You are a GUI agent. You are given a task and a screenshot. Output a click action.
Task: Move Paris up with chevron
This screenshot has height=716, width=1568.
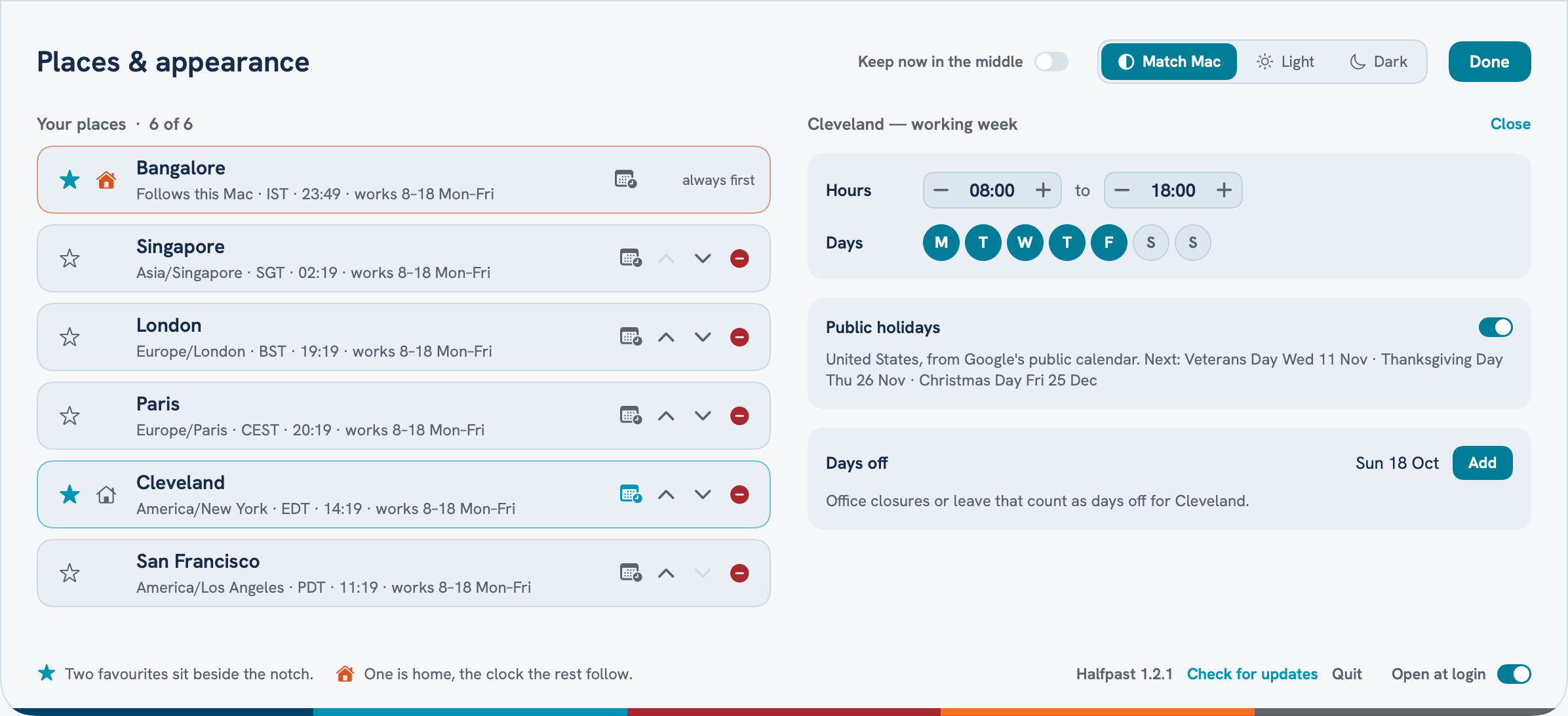(666, 416)
